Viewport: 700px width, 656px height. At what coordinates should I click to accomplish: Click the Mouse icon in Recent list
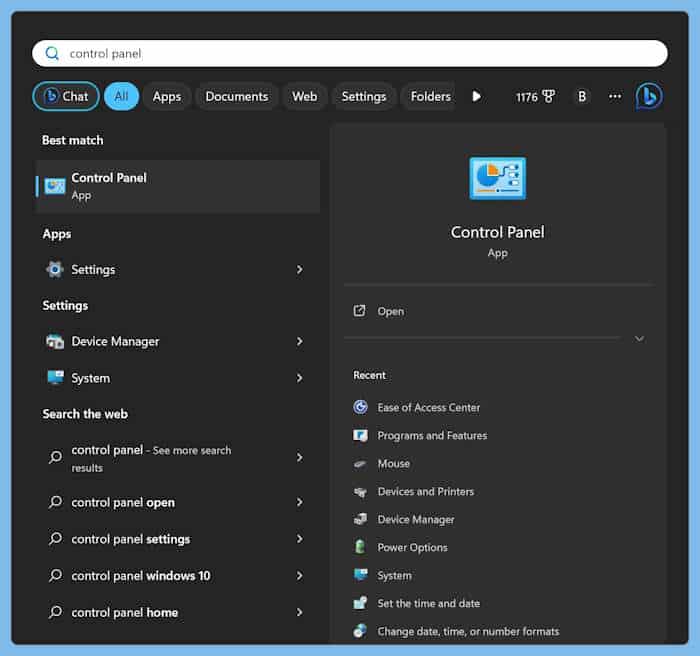(360, 464)
